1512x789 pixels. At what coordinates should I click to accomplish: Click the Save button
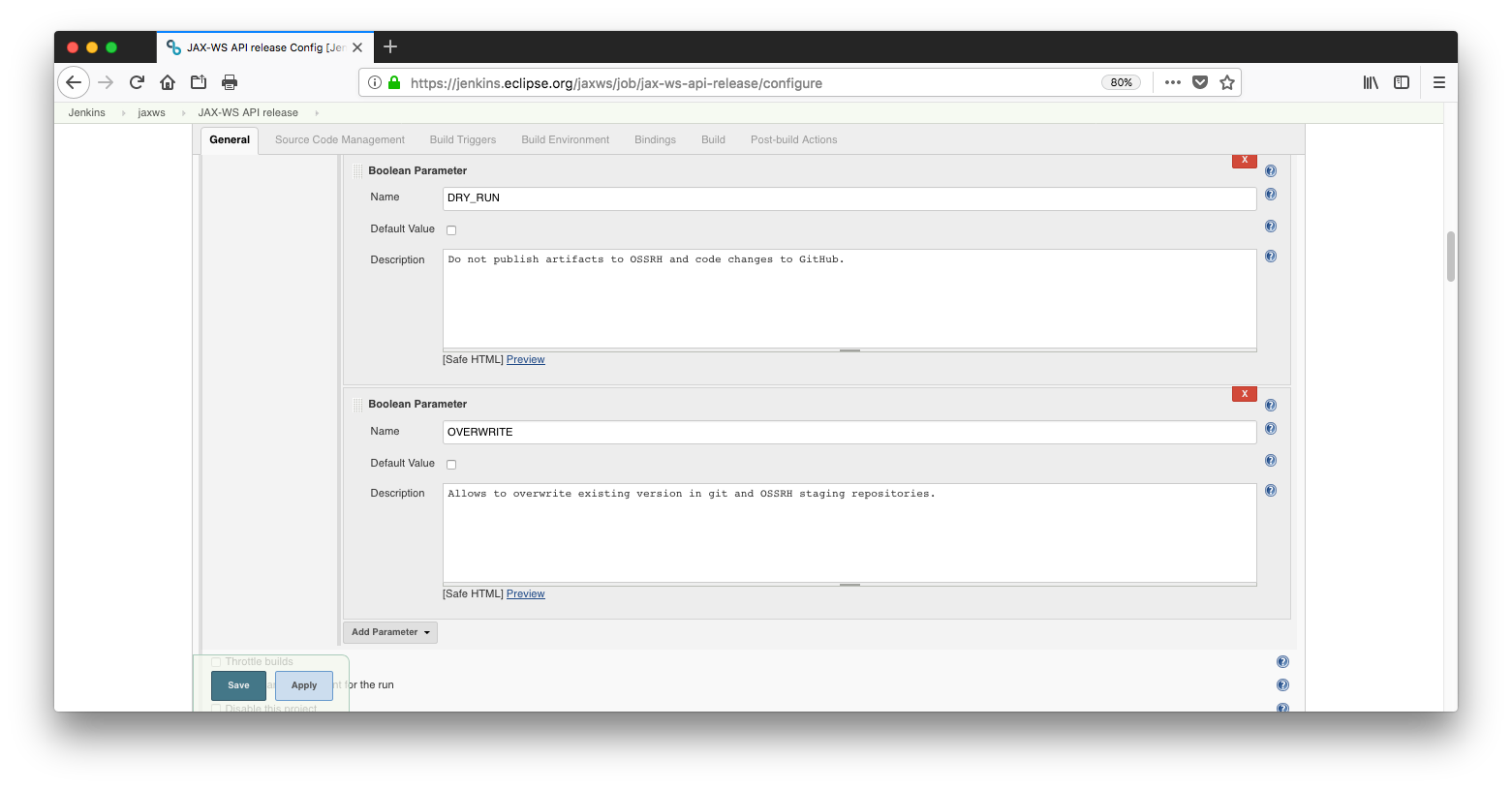click(x=238, y=685)
